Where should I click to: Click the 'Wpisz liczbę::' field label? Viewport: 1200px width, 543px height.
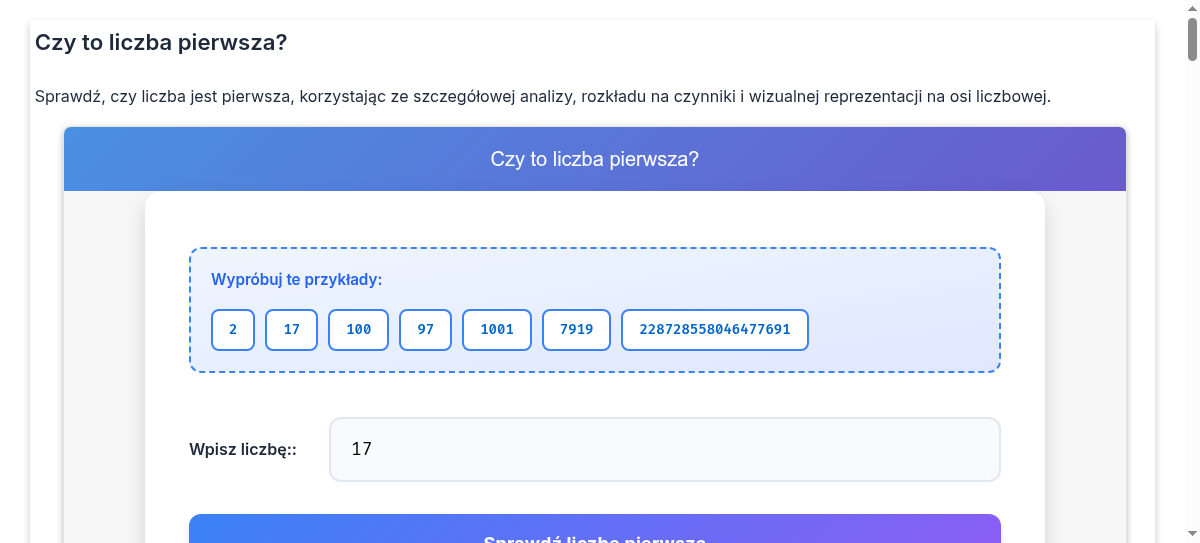[x=243, y=450]
